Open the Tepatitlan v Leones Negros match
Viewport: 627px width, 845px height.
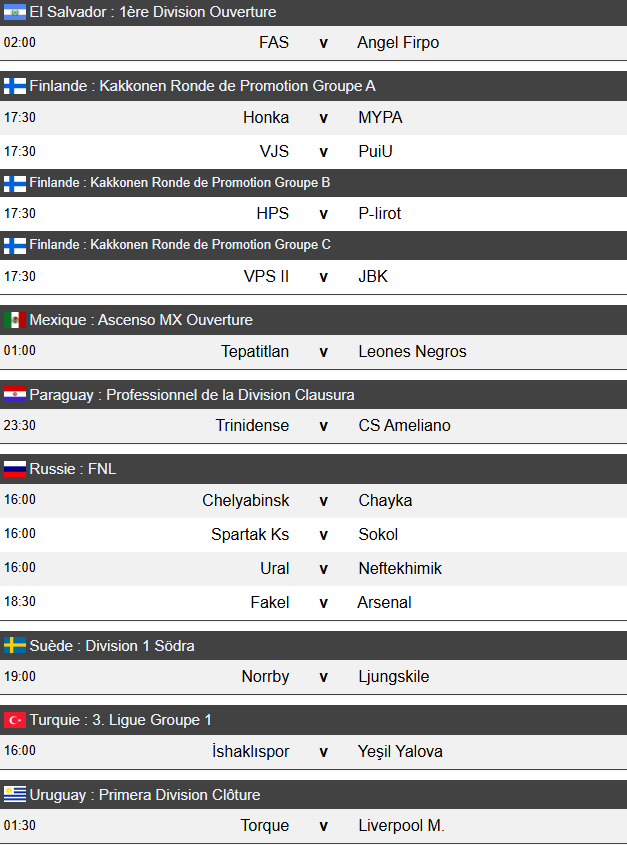pos(322,351)
